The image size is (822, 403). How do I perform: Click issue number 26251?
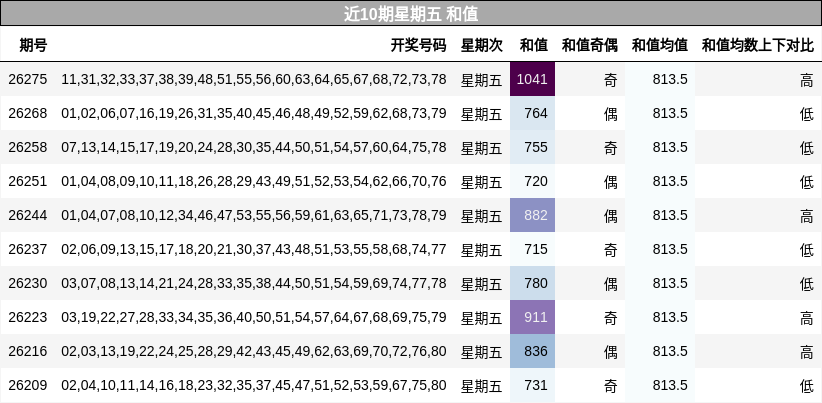click(28, 181)
